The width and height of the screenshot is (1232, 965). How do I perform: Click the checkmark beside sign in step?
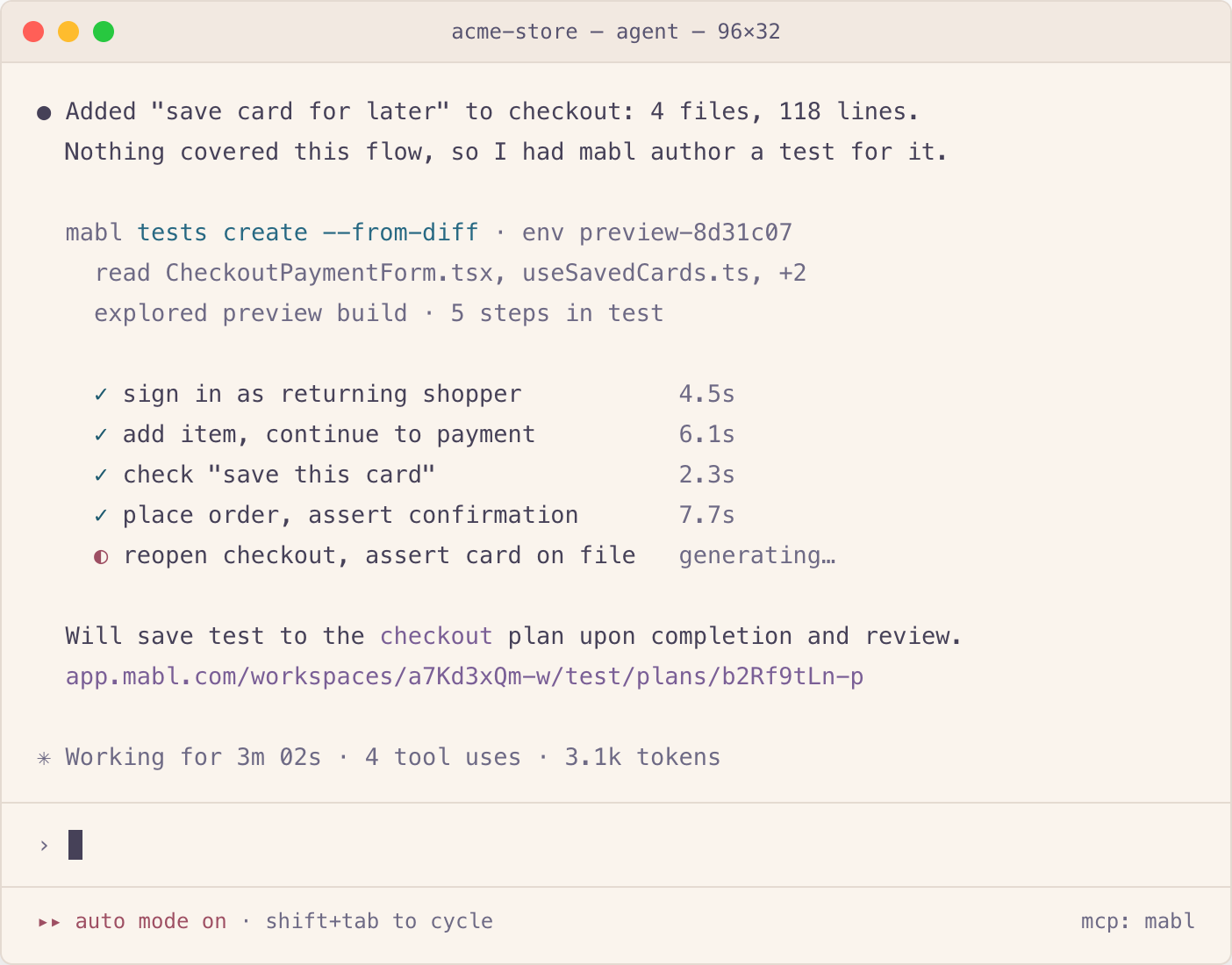click(101, 395)
